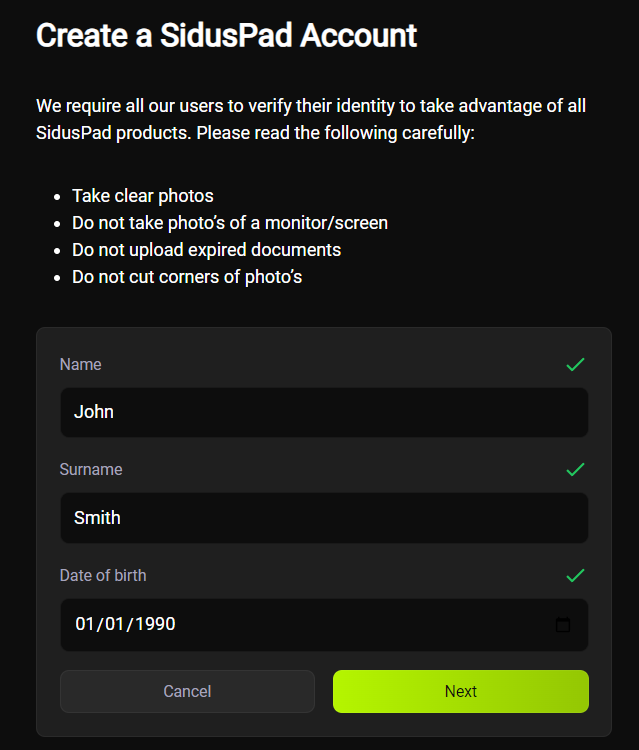Click the expired documents bullet text
The width and height of the screenshot is (639, 750).
[x=207, y=250]
